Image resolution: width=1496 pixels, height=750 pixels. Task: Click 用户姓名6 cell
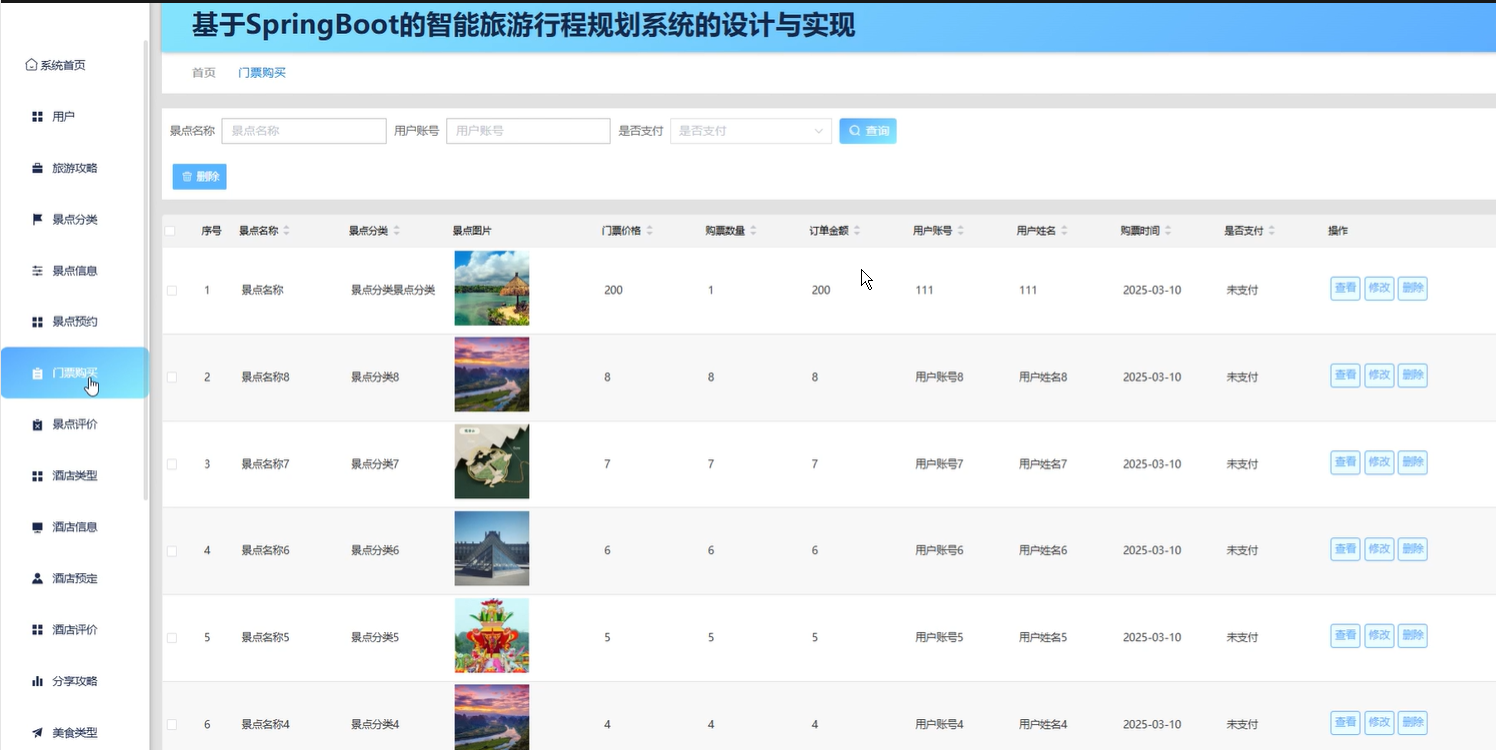point(1043,551)
